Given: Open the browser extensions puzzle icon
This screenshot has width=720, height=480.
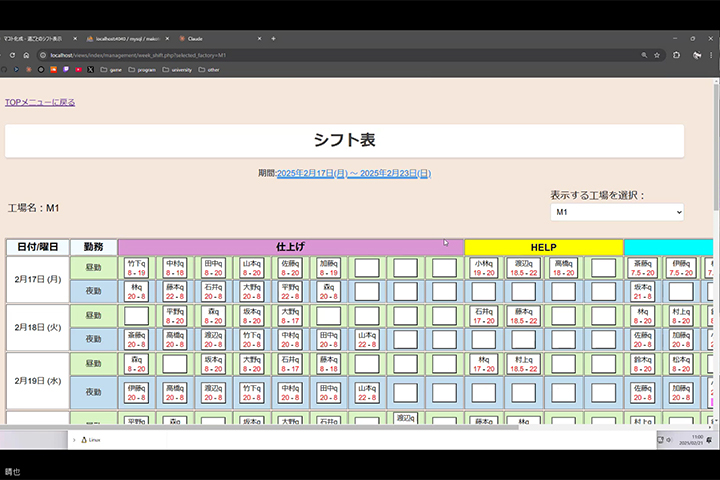Looking at the screenshot, I should tap(676, 55).
